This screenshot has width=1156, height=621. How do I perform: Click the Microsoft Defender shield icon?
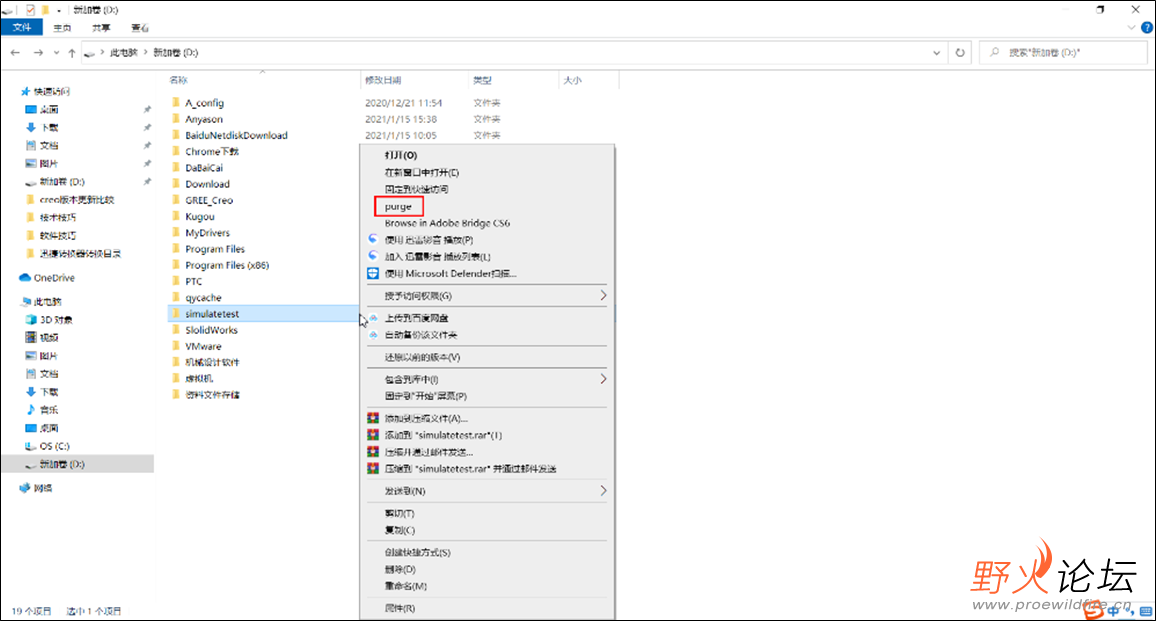tap(373, 274)
